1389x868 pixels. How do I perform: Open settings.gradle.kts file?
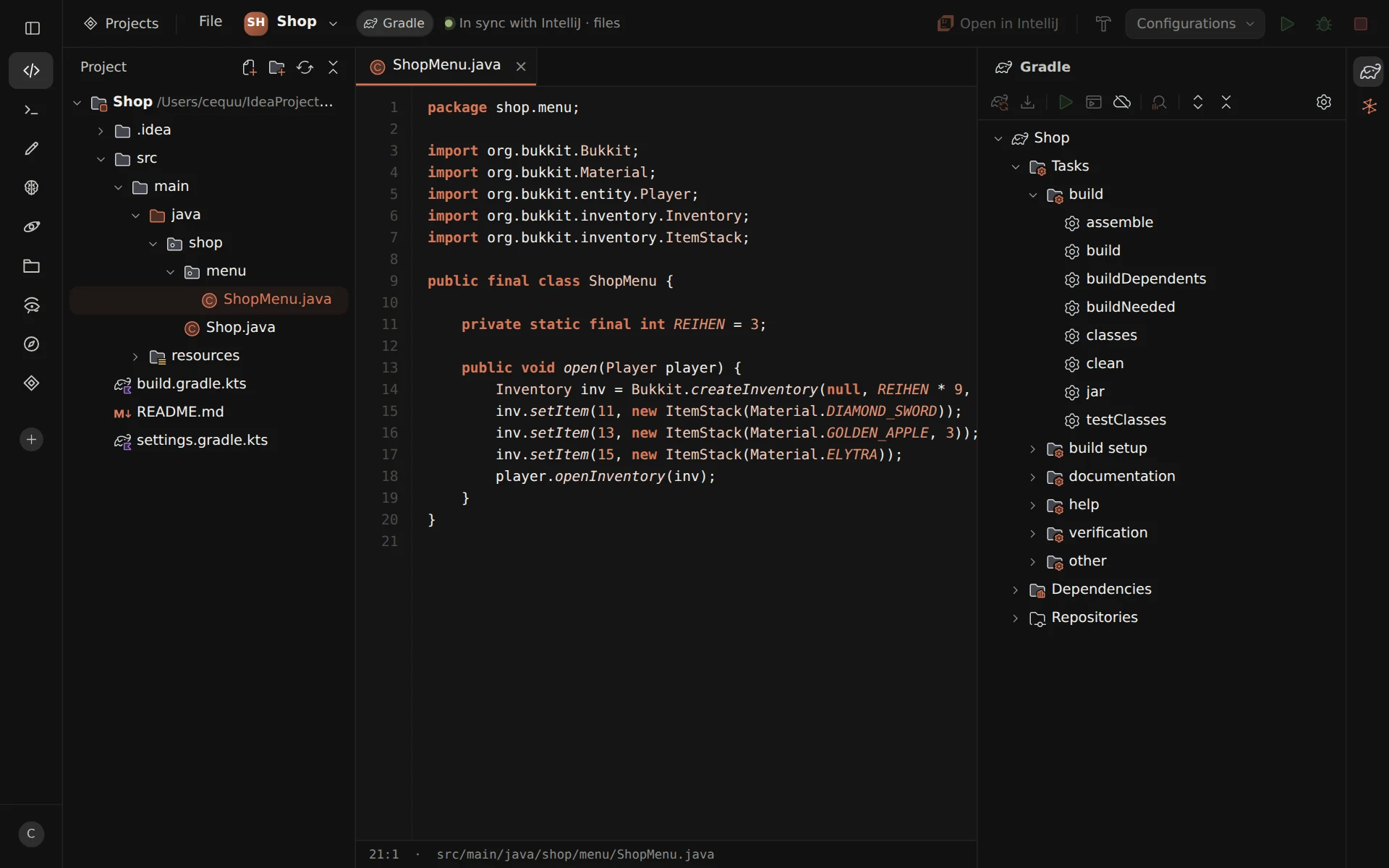[x=202, y=441]
